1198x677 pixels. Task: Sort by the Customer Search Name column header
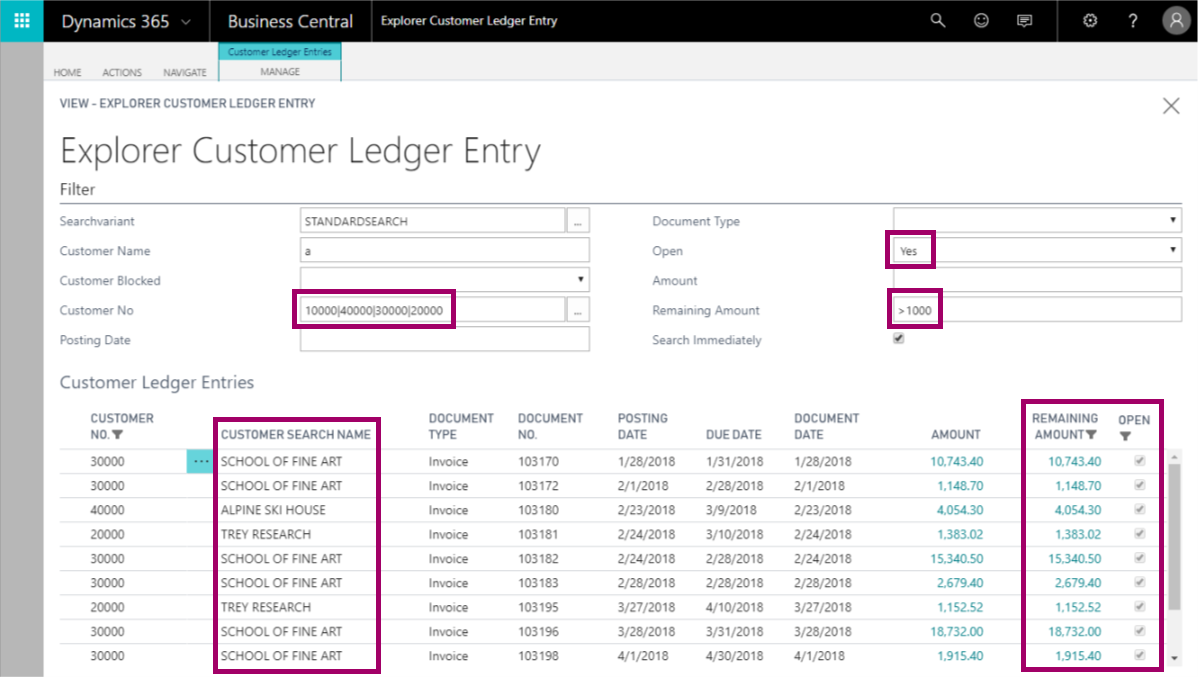pyautogui.click(x=296, y=435)
